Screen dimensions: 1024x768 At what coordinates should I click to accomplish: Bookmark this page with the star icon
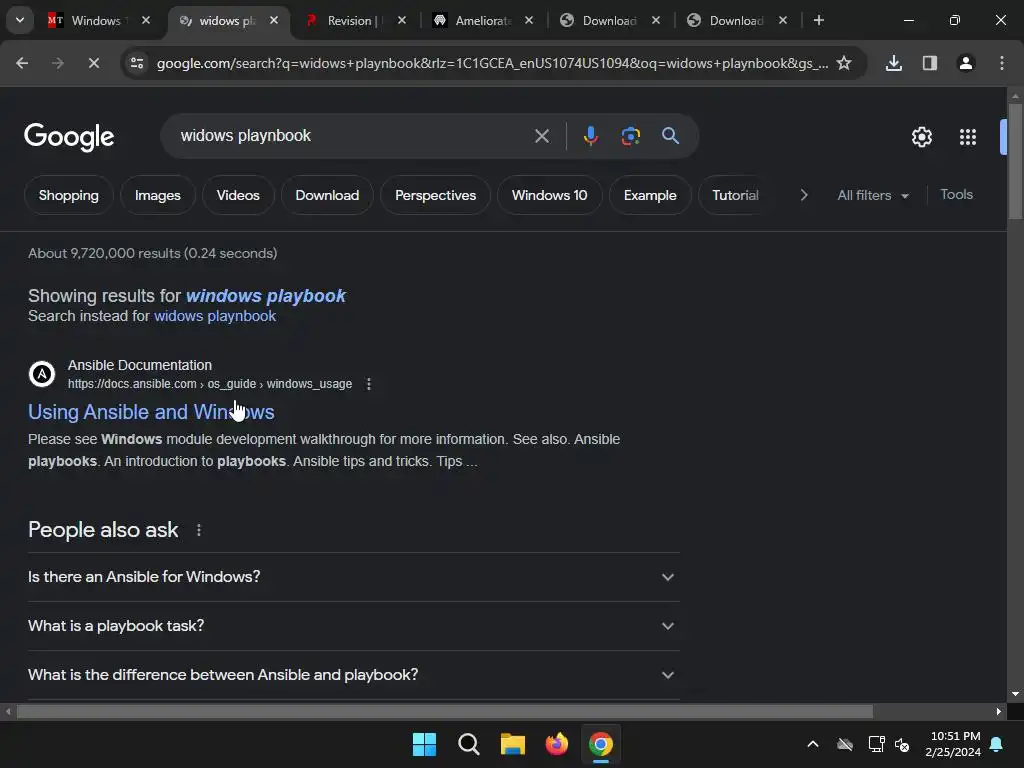844,63
